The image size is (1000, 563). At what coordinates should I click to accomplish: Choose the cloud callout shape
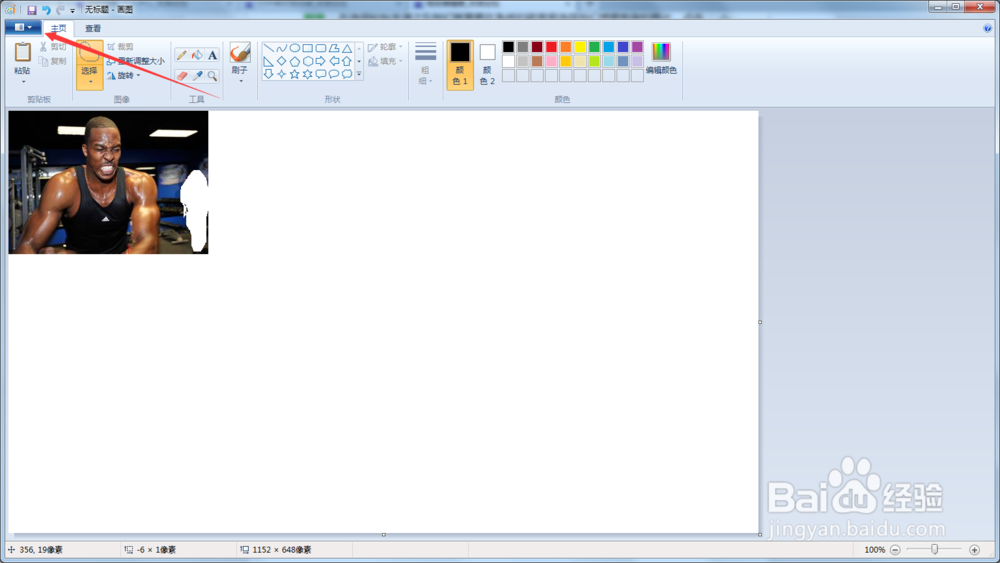[347, 74]
